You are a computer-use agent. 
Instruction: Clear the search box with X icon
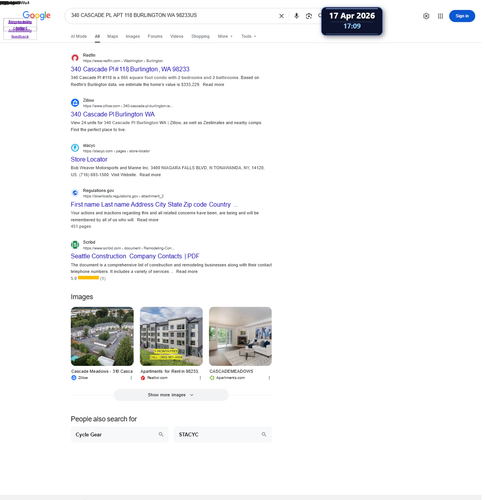[281, 16]
